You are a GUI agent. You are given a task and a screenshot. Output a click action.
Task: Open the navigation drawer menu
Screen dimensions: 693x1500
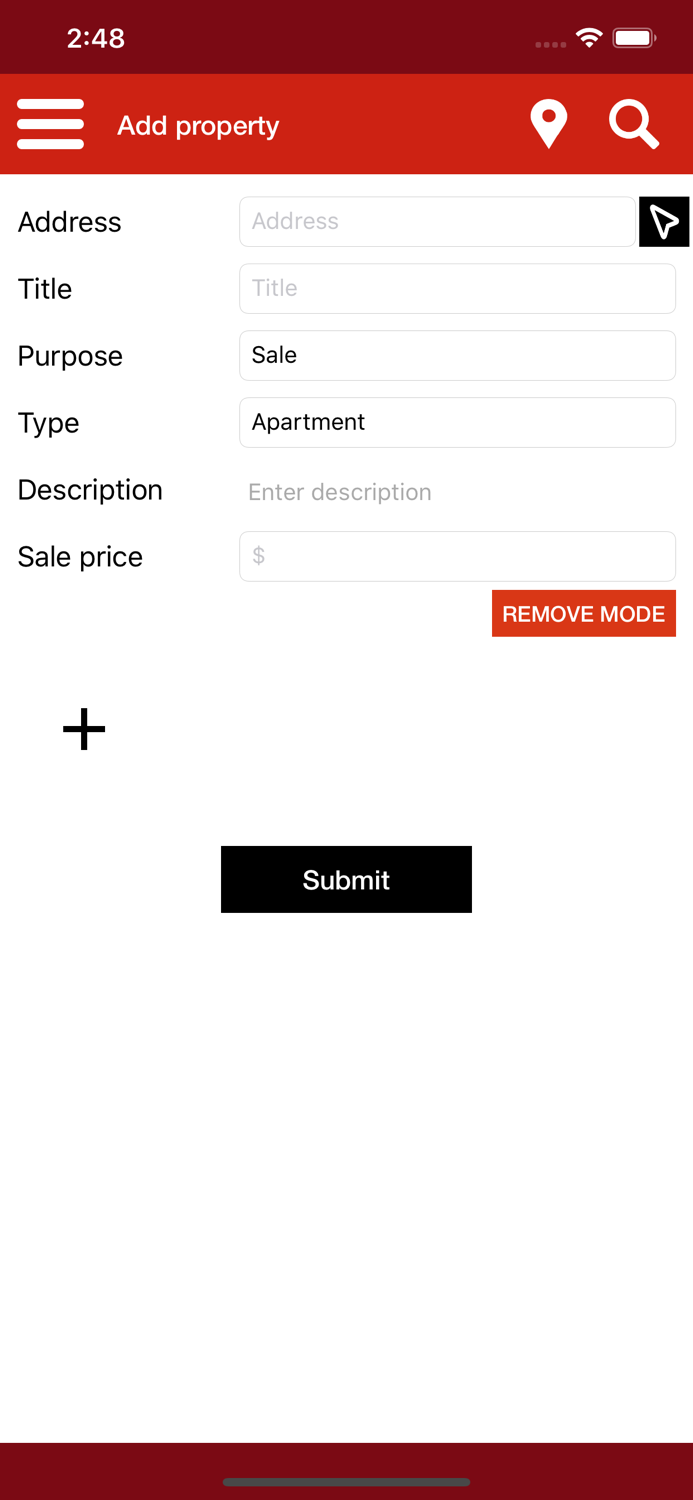(x=50, y=124)
